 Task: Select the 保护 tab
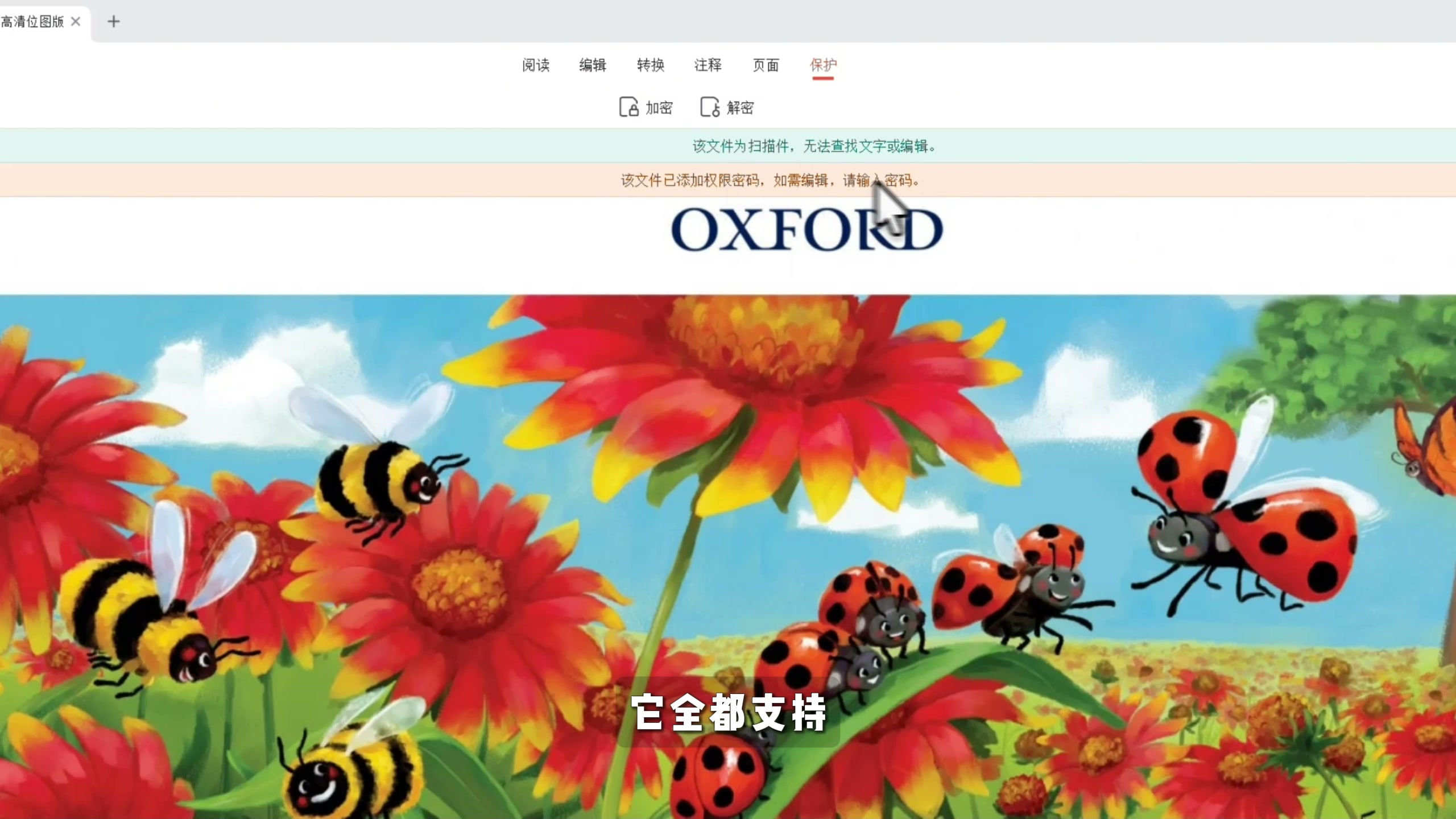(823, 65)
